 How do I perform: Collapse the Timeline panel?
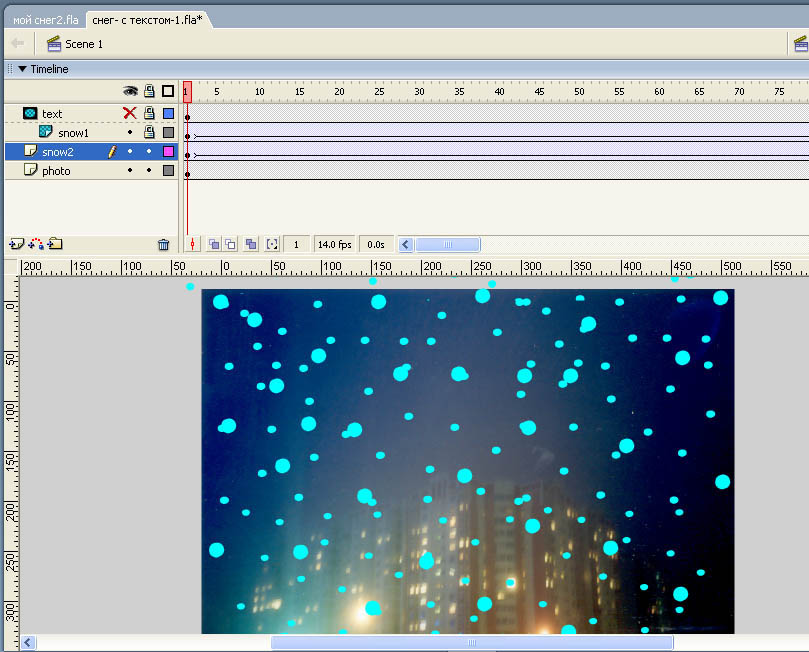coord(22,69)
